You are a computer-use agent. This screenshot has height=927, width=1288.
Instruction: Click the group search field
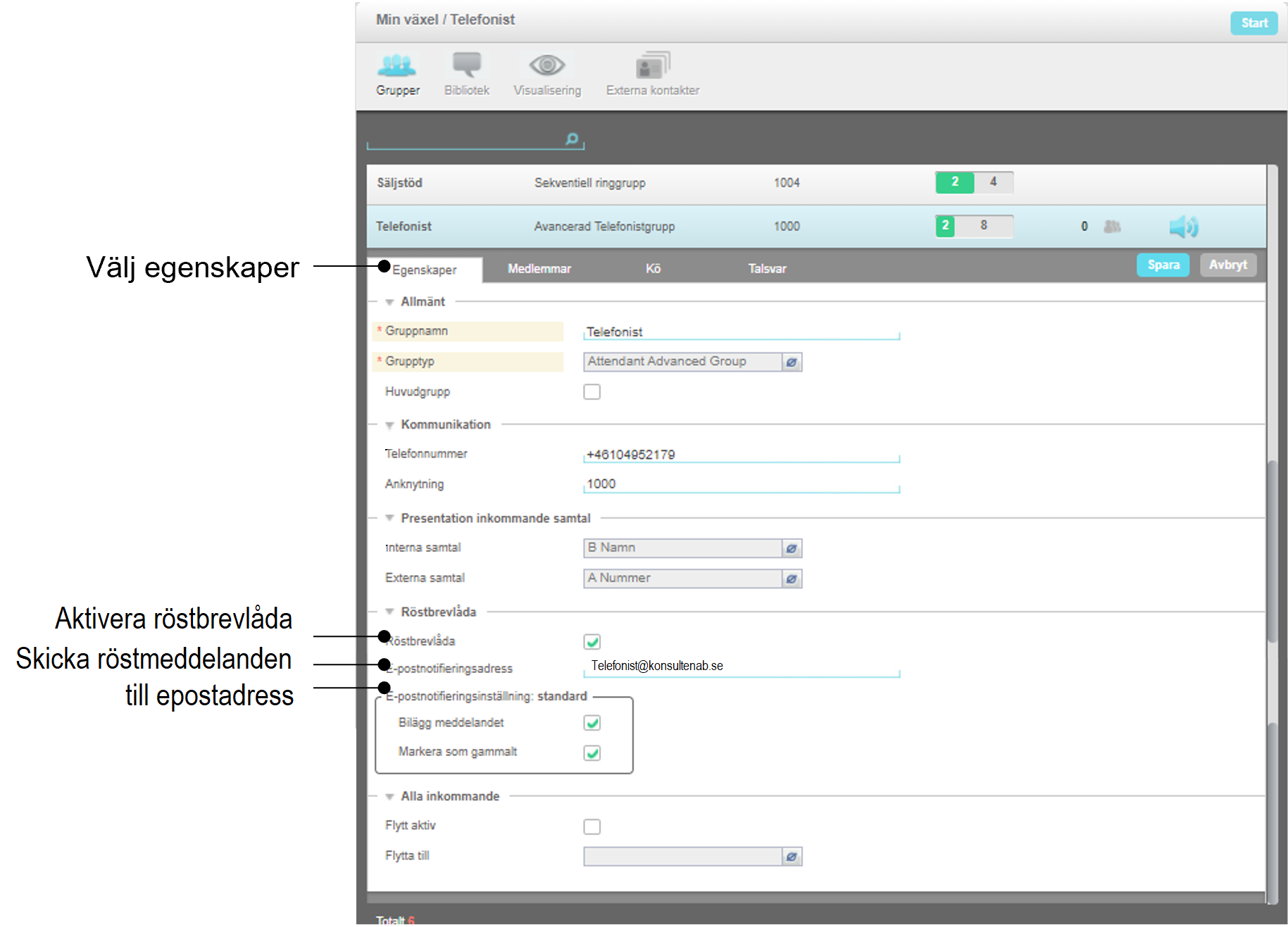[475, 140]
